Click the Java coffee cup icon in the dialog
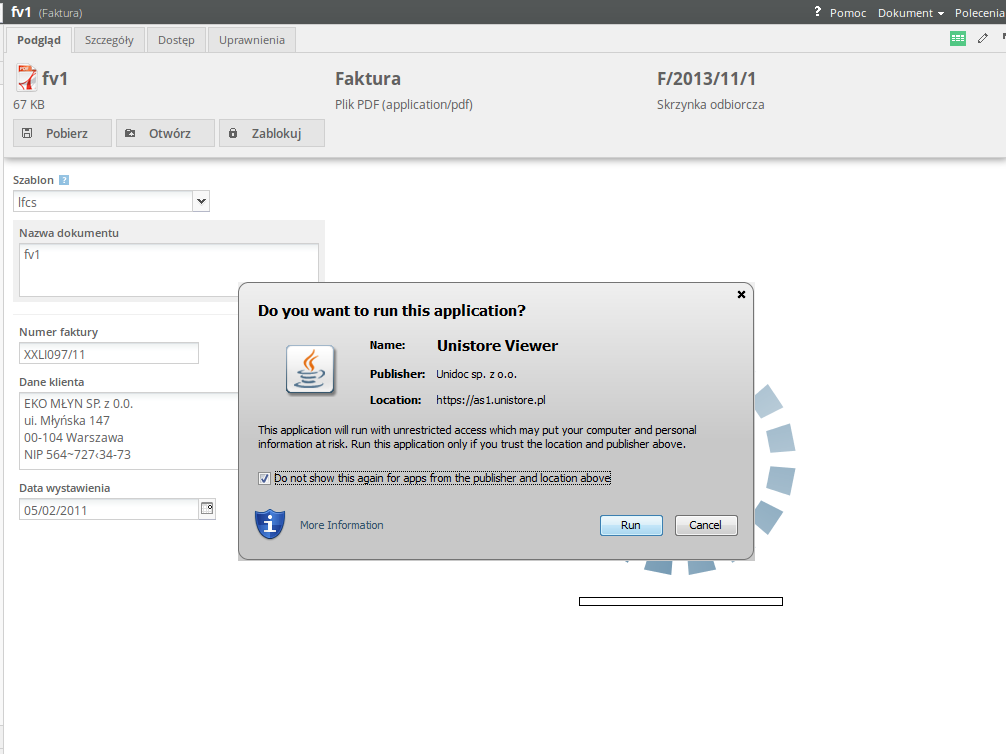The image size is (1006, 754). point(311,370)
